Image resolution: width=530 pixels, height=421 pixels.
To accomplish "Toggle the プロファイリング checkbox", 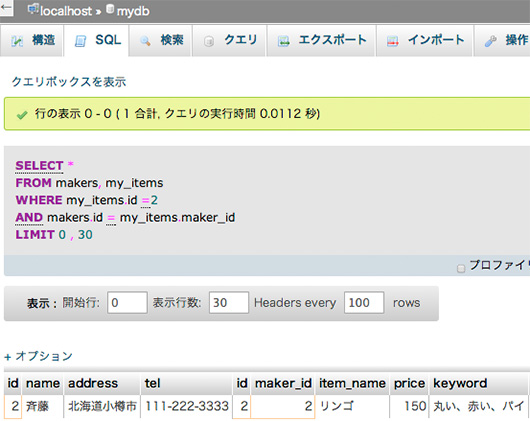I will [x=461, y=269].
